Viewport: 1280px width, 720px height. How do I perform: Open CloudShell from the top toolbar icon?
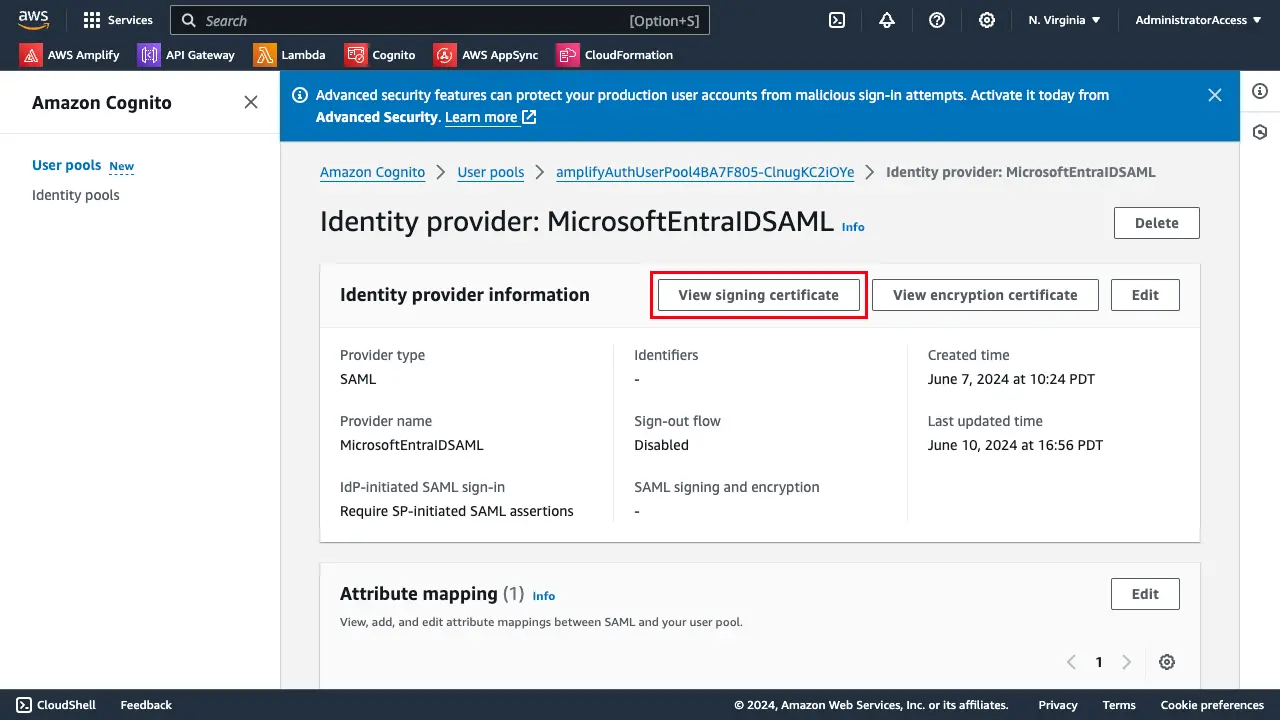point(838,20)
